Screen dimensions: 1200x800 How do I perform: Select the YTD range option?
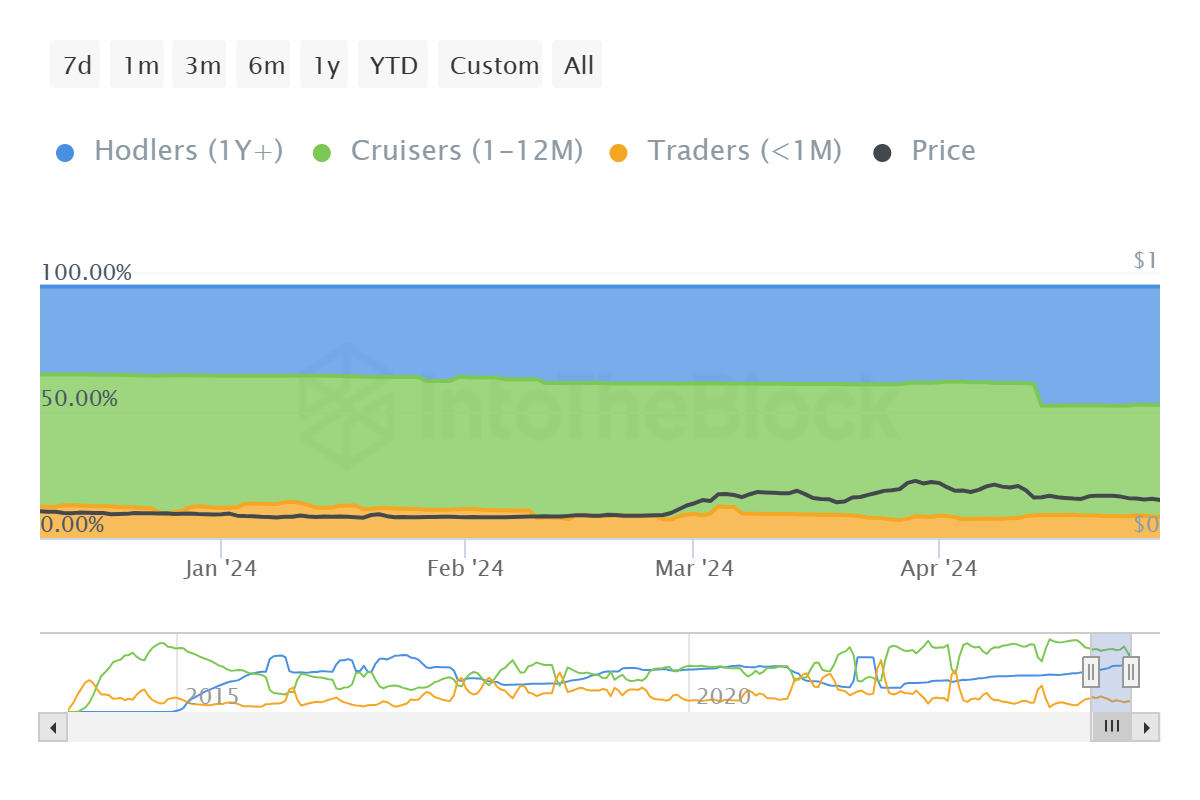point(393,66)
